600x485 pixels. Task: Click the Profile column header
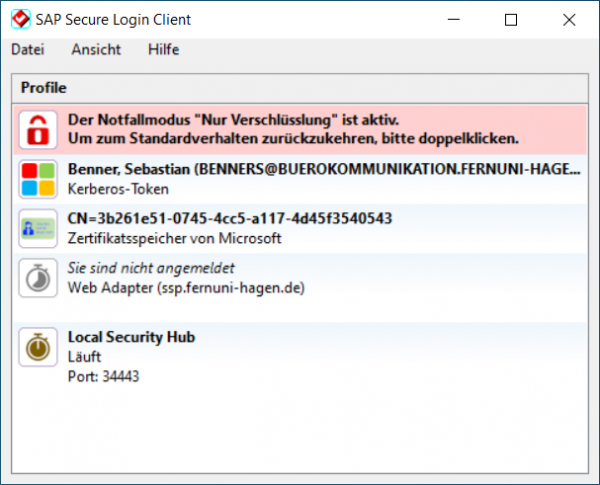pyautogui.click(x=44, y=88)
